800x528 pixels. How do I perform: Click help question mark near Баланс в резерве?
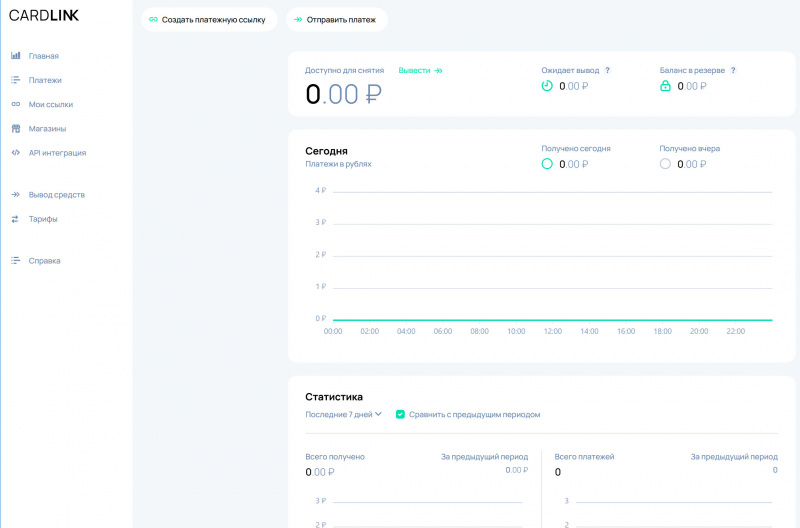click(733, 71)
